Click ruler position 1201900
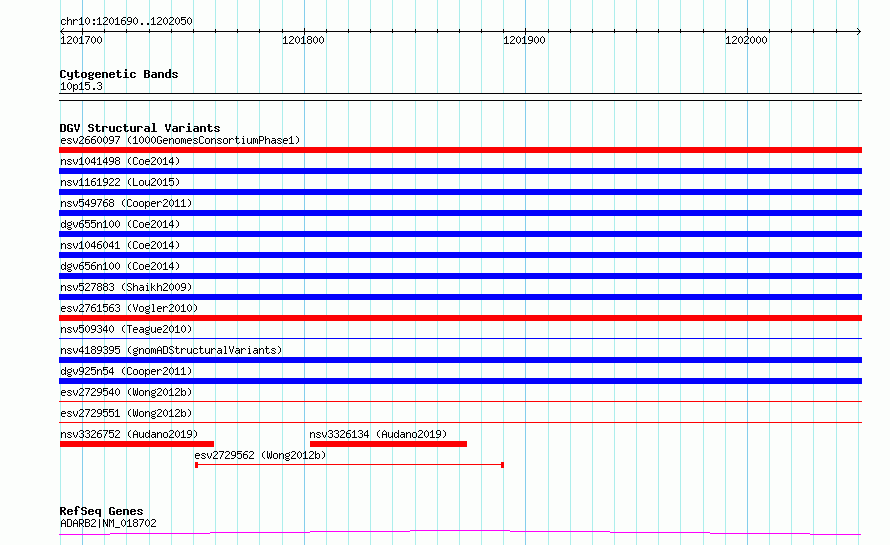This screenshot has width=890, height=545. click(x=524, y=40)
